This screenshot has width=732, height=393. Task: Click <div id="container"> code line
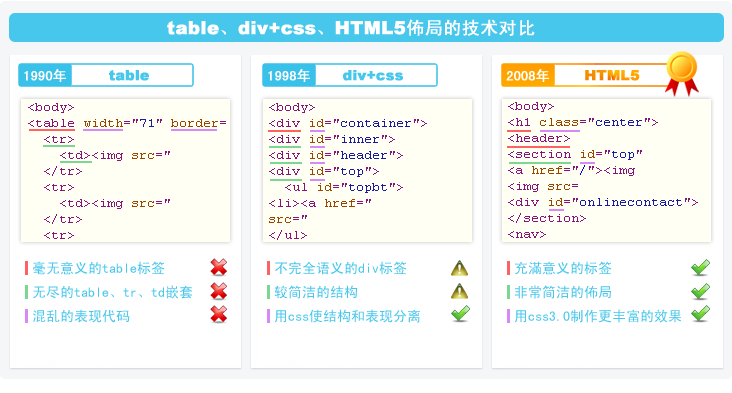(348, 123)
